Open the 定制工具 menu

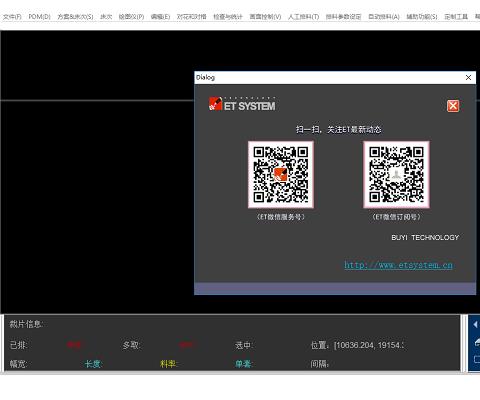[x=456, y=17]
